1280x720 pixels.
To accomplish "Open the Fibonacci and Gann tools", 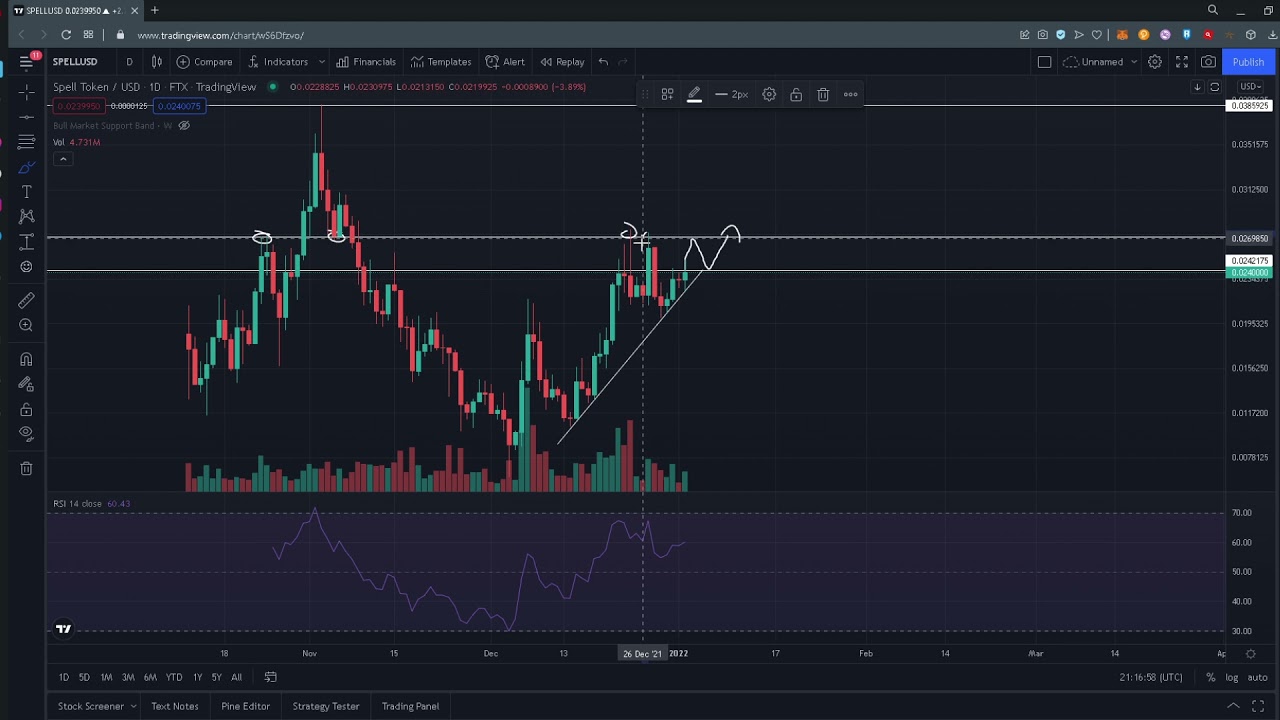I will tap(26, 142).
